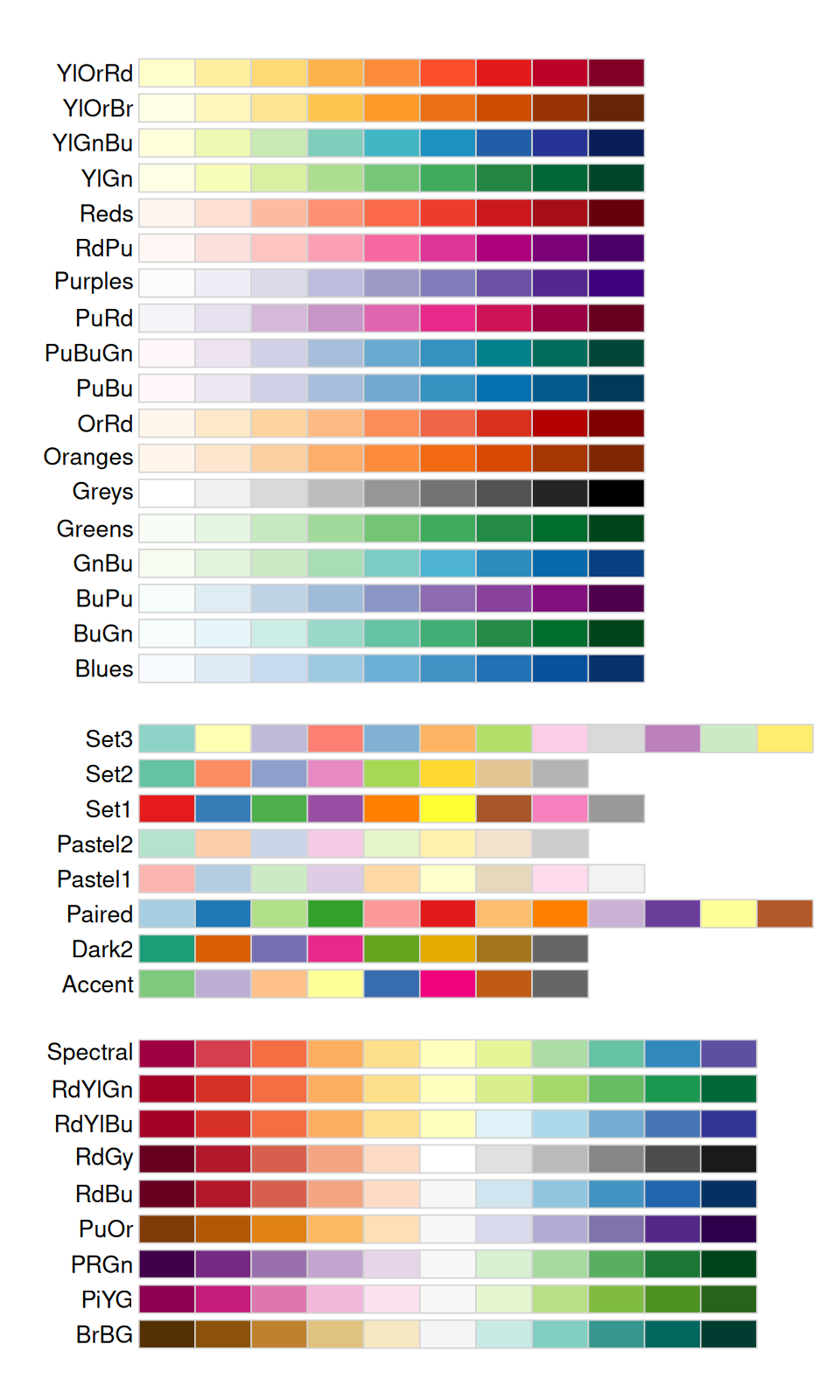Viewport: 840px width, 1400px height.
Task: Click the darkest swatch in the YlOrRd row
Action: coord(616,73)
